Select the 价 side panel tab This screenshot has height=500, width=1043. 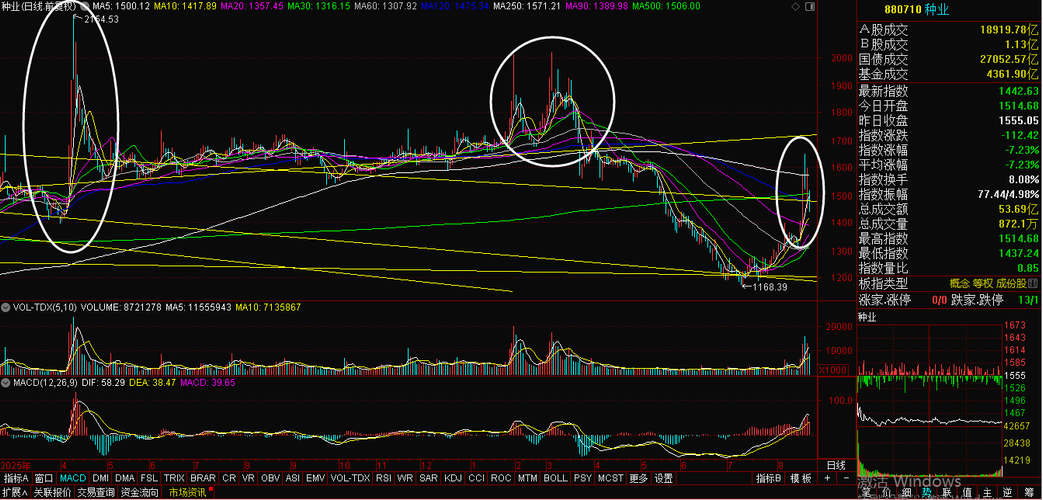click(x=886, y=493)
